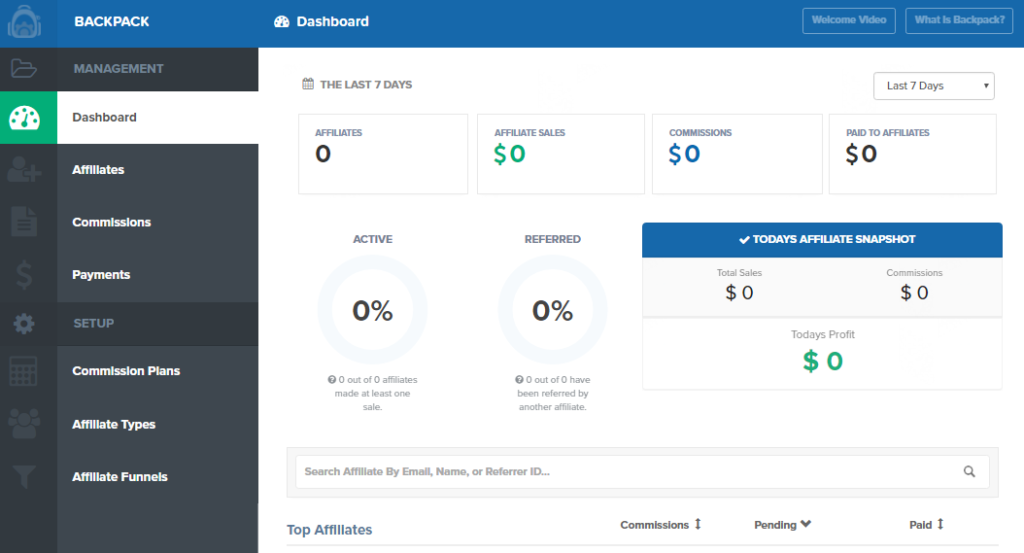Screen dimensions: 1024x553
Task: Click the snapshot Commissions $0 value
Action: pyautogui.click(x=914, y=292)
